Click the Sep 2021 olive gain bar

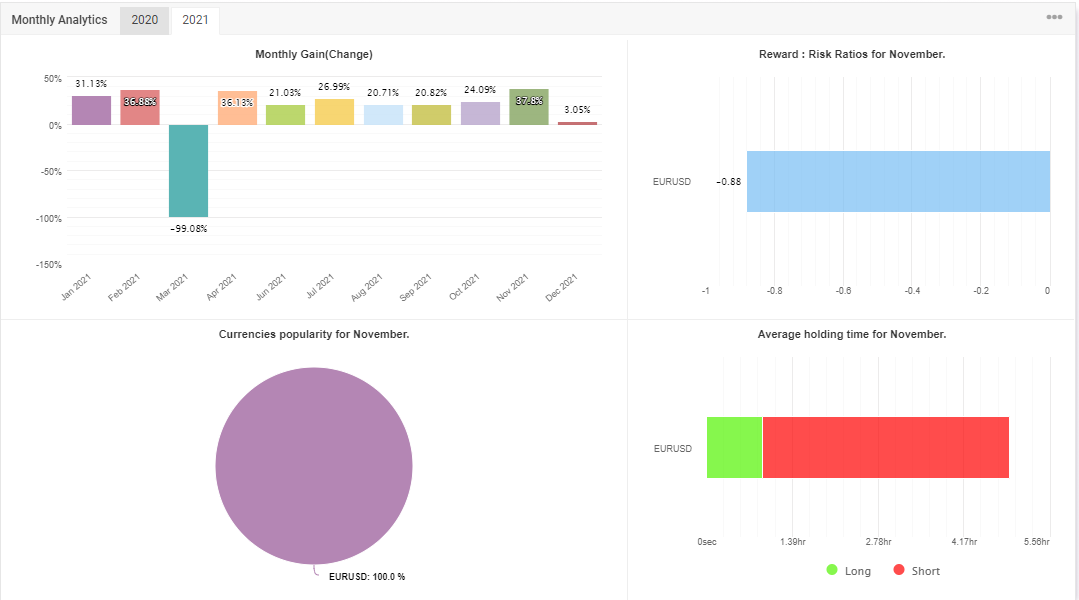pos(431,115)
